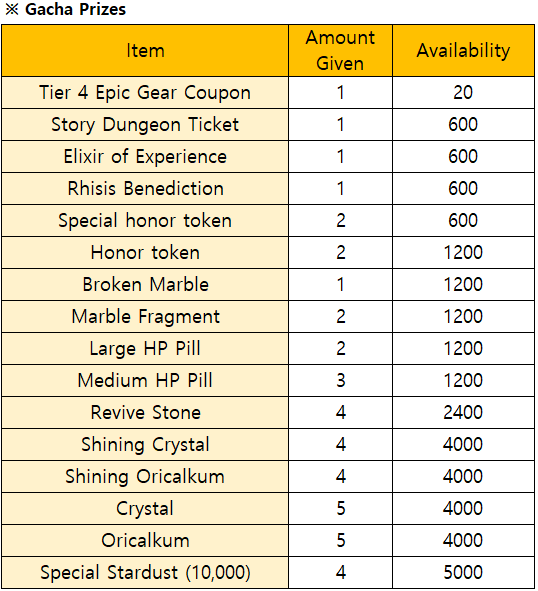This screenshot has width=538, height=591.
Task: Select the Elixir of Experience cell
Action: click(145, 157)
